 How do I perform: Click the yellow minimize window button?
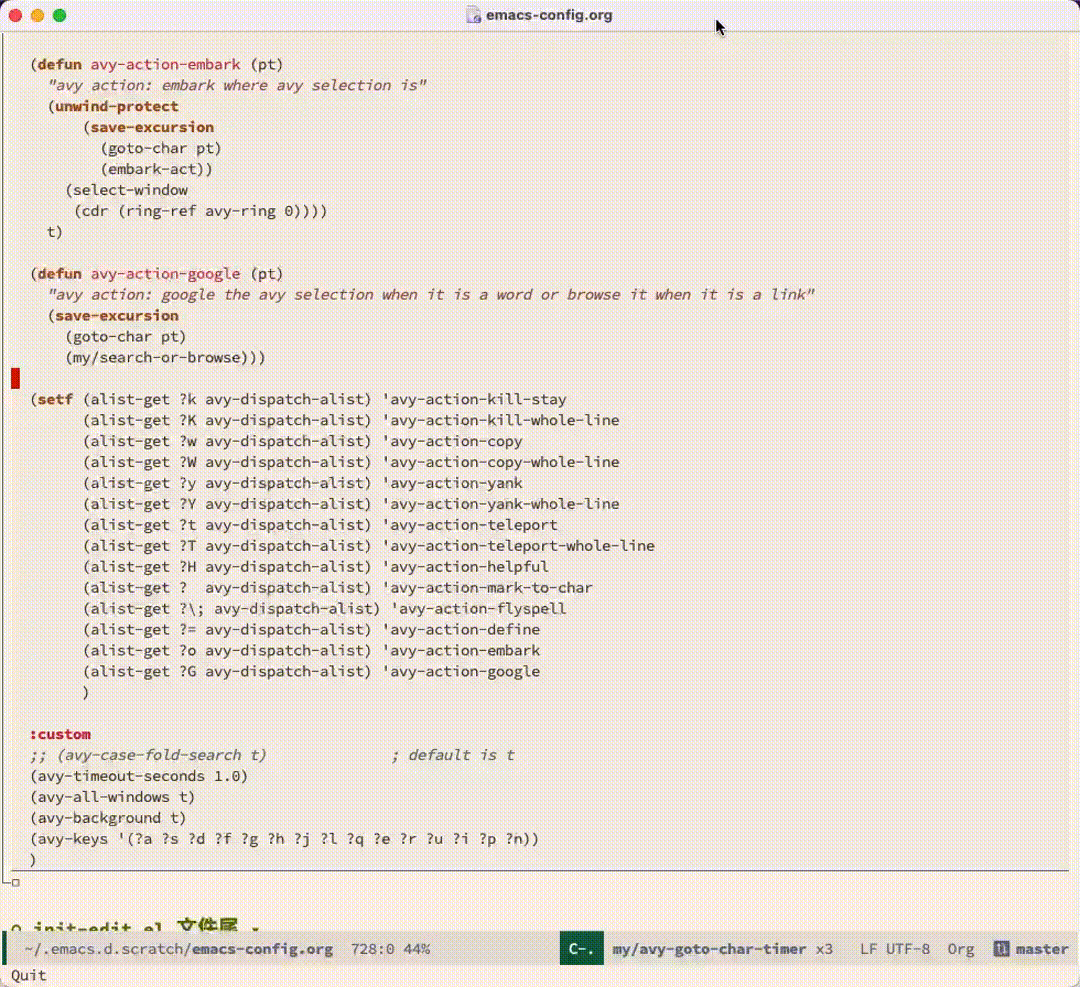coord(37,15)
